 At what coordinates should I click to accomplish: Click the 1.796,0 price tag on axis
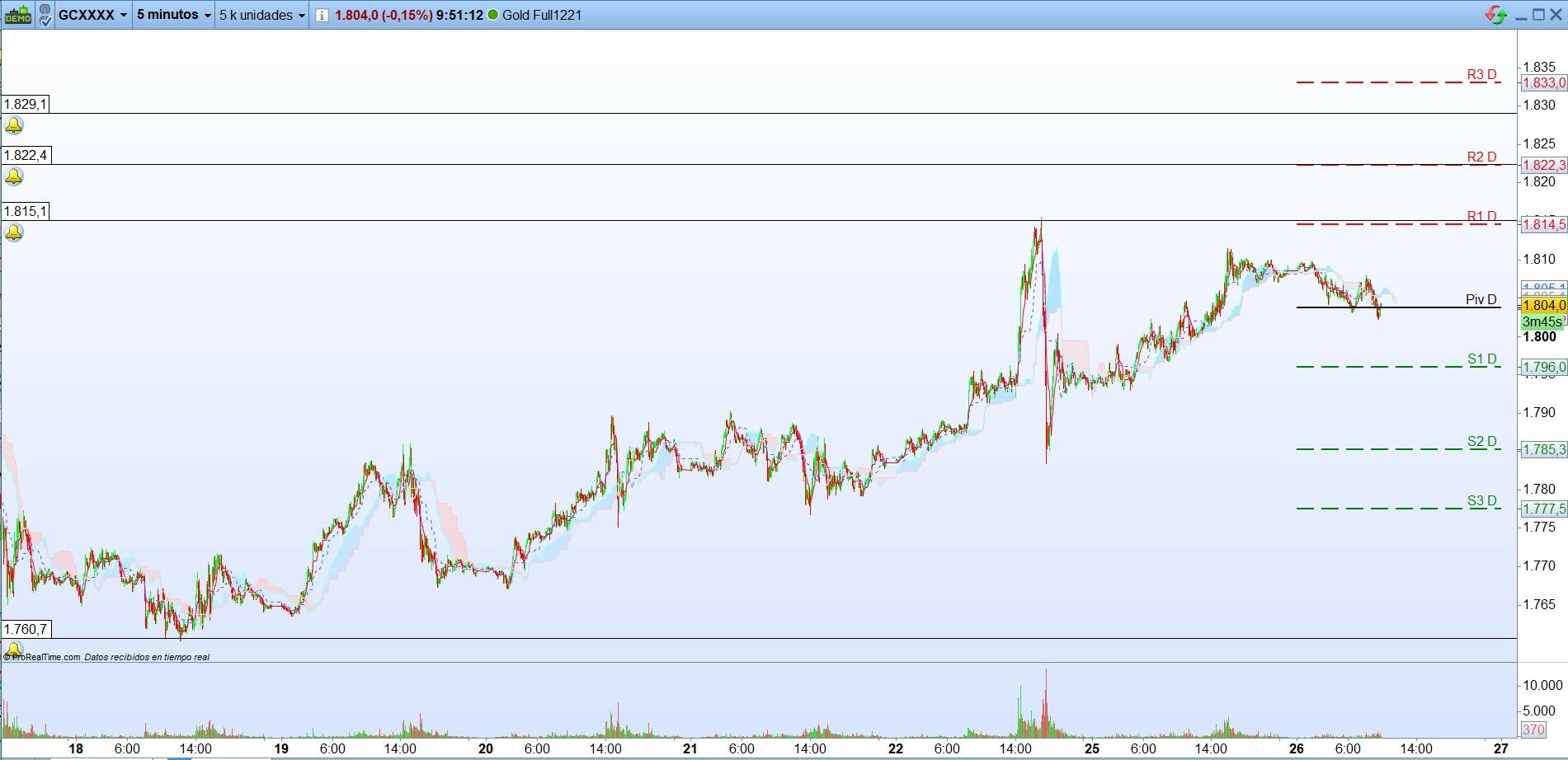pyautogui.click(x=1543, y=367)
